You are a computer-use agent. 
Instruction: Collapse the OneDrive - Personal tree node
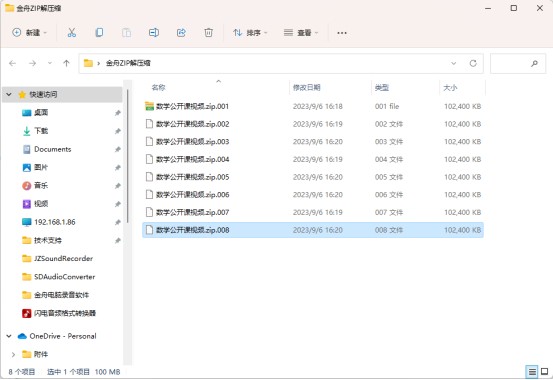9,336
